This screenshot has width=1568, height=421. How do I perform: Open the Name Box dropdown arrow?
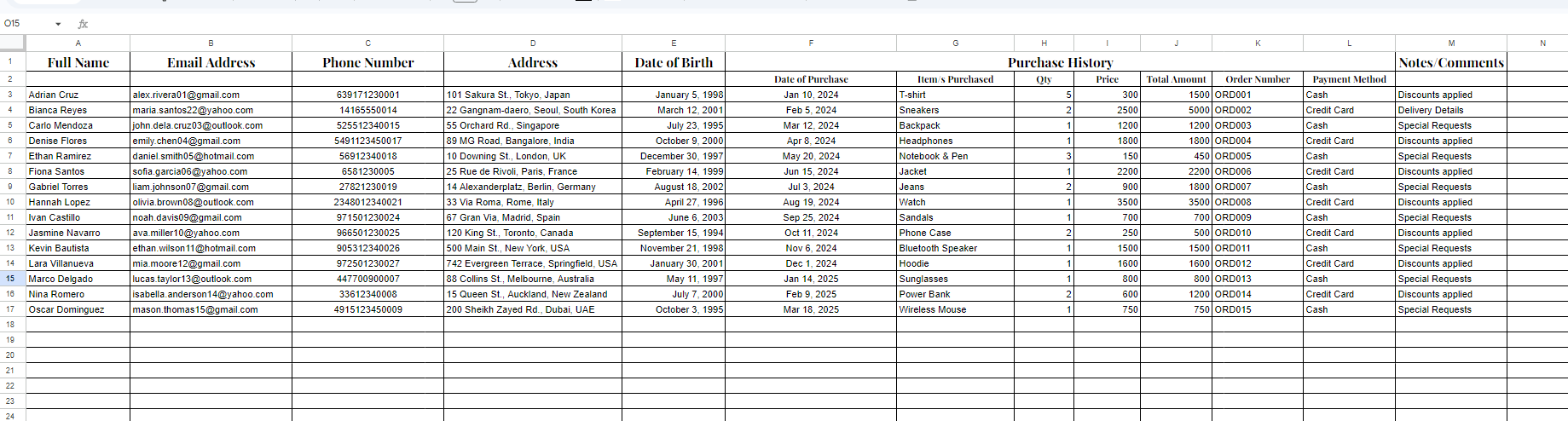coord(58,24)
